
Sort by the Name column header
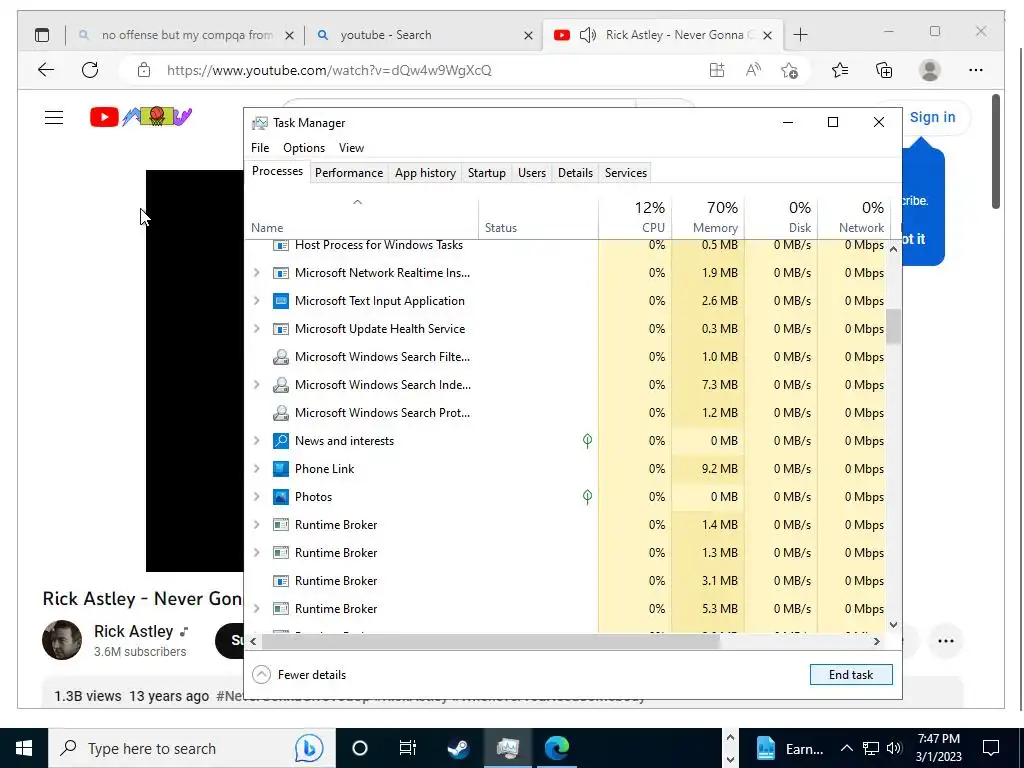362,217
